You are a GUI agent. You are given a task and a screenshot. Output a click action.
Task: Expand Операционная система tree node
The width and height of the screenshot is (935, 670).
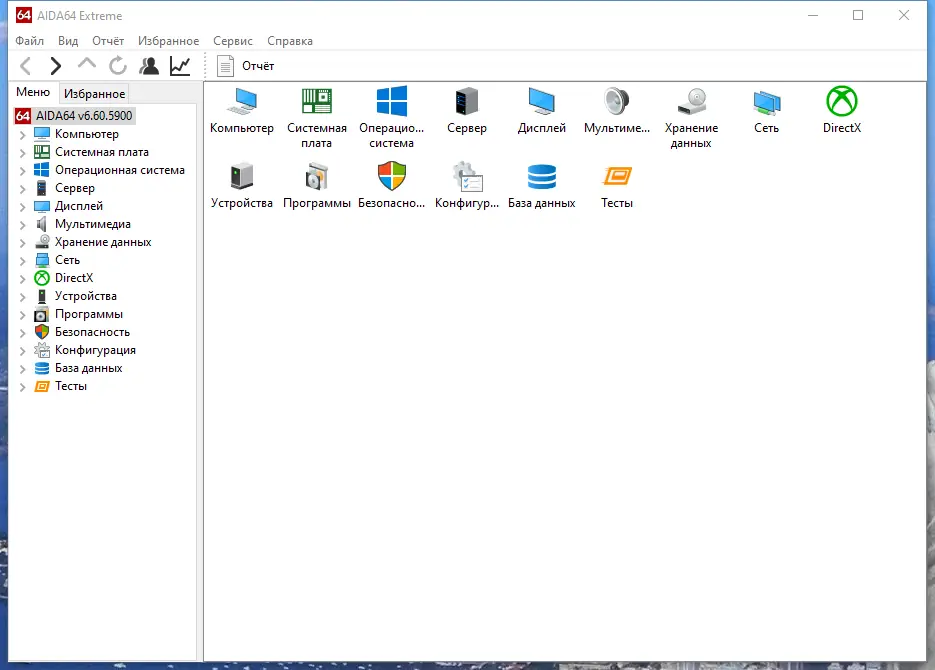pos(23,171)
